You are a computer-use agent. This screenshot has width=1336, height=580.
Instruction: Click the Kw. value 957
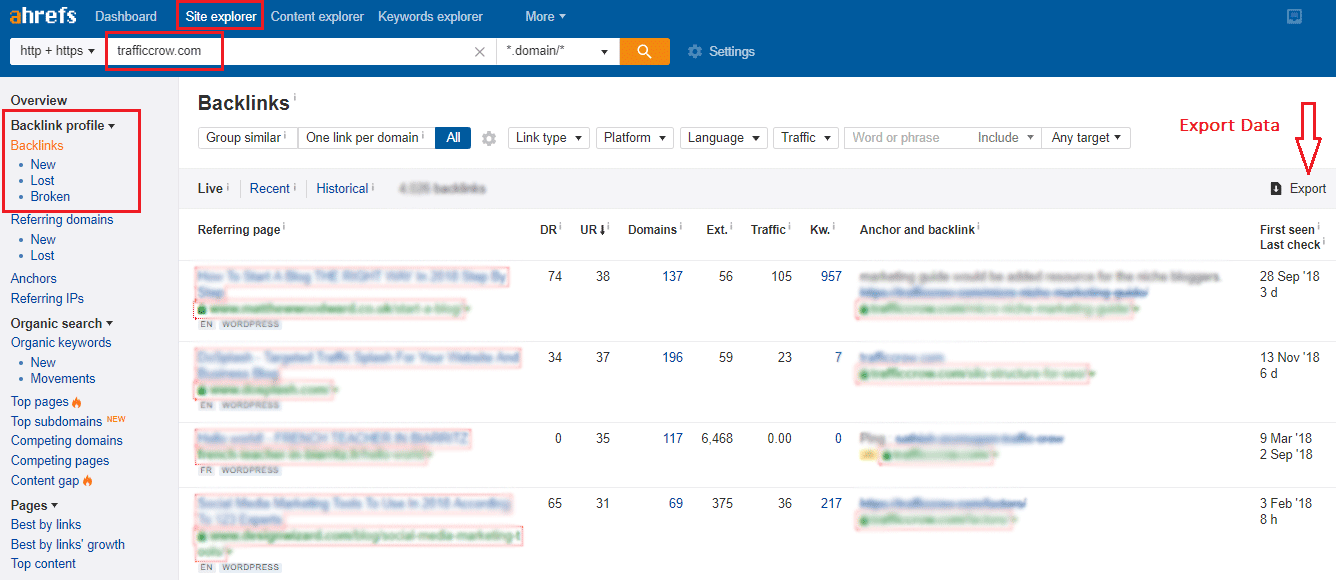point(831,277)
